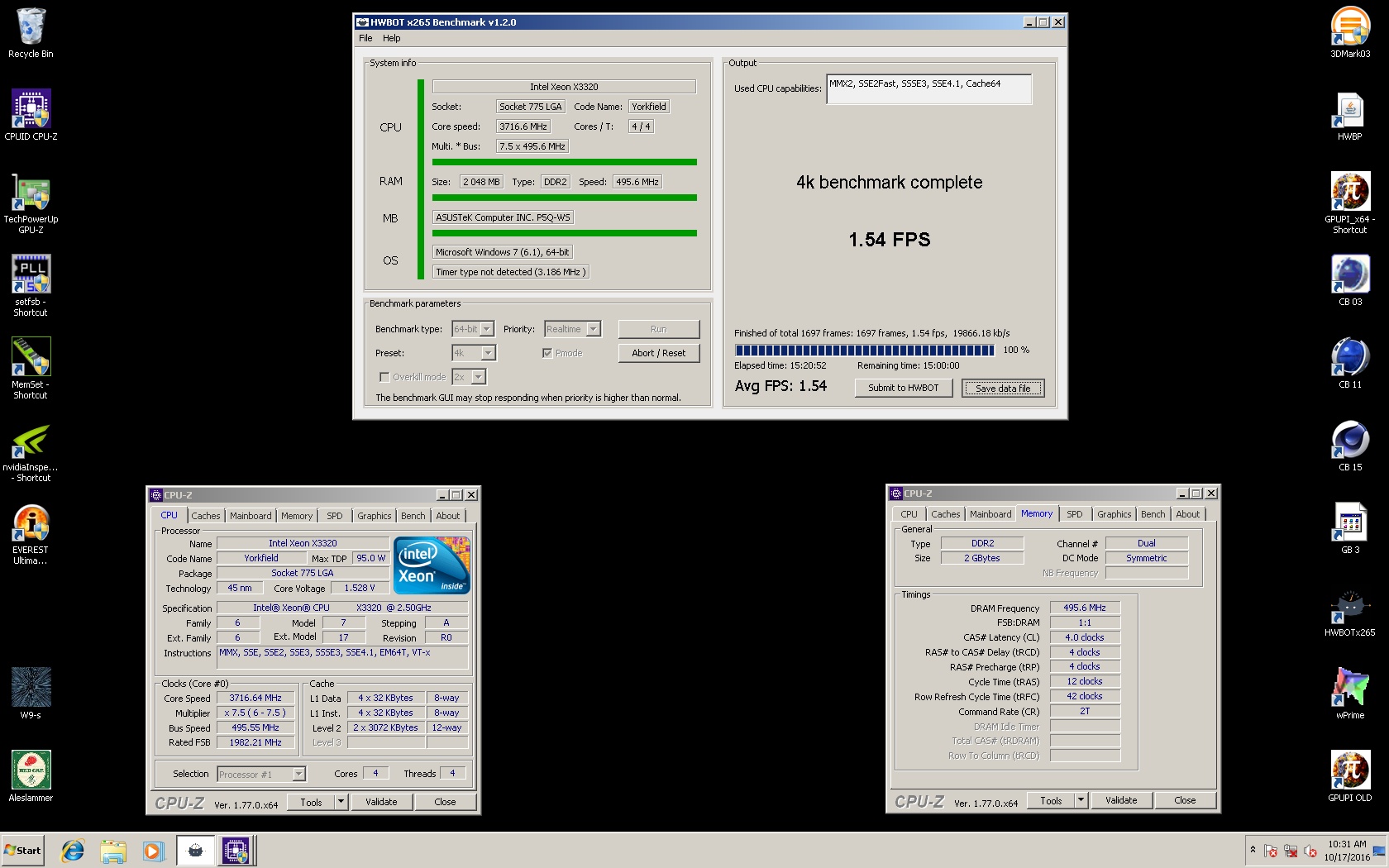
Task: Switch to HWBOT x265 taskbar button
Action: (x=195, y=850)
